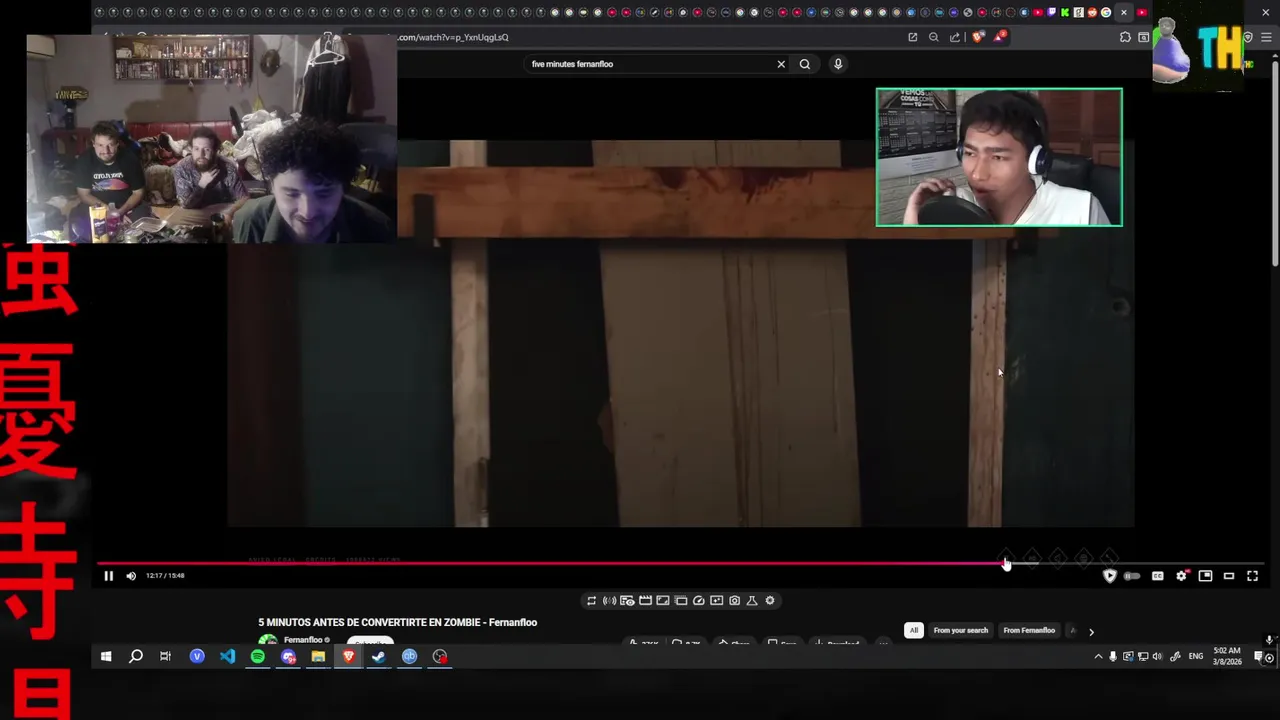
Task: Open Brave Shields lion icon
Action: coord(978,37)
